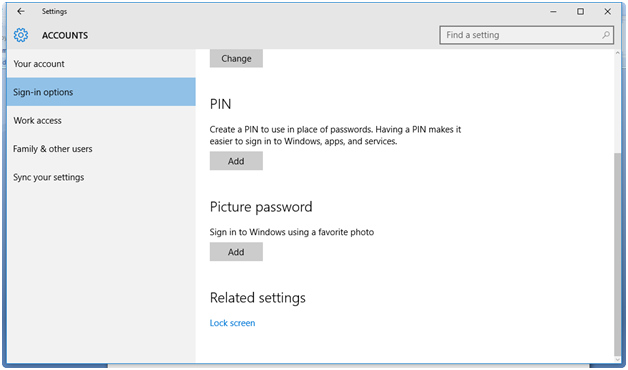Focus the Find a setting search box
Image resolution: width=628 pixels, height=370 pixels.
(x=526, y=35)
